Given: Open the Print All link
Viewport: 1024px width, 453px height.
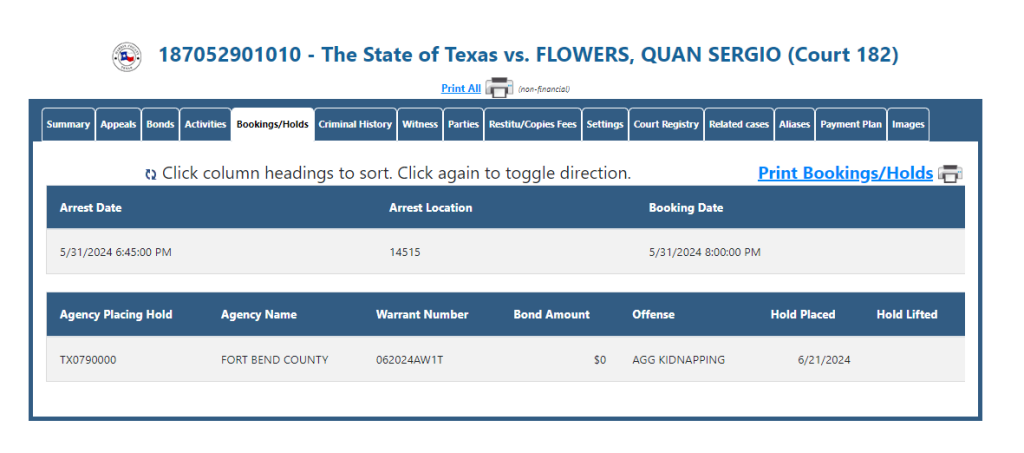Looking at the screenshot, I should (x=461, y=88).
